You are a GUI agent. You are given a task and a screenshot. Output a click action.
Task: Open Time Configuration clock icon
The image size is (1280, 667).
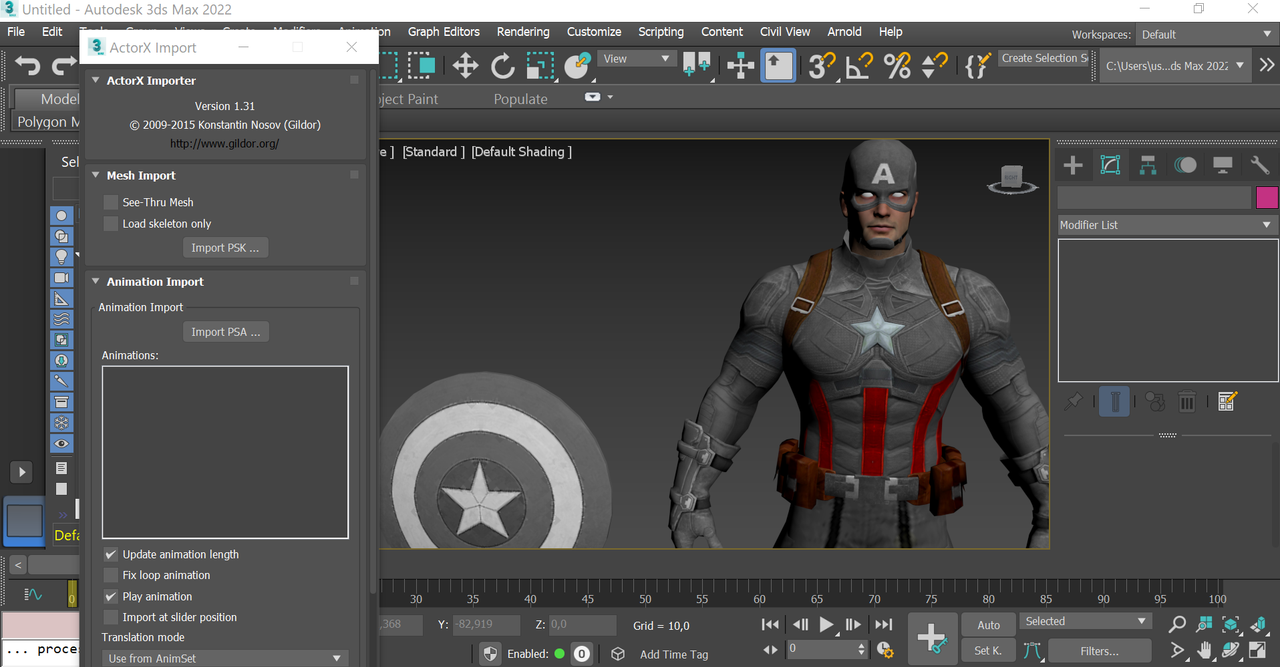(x=885, y=650)
